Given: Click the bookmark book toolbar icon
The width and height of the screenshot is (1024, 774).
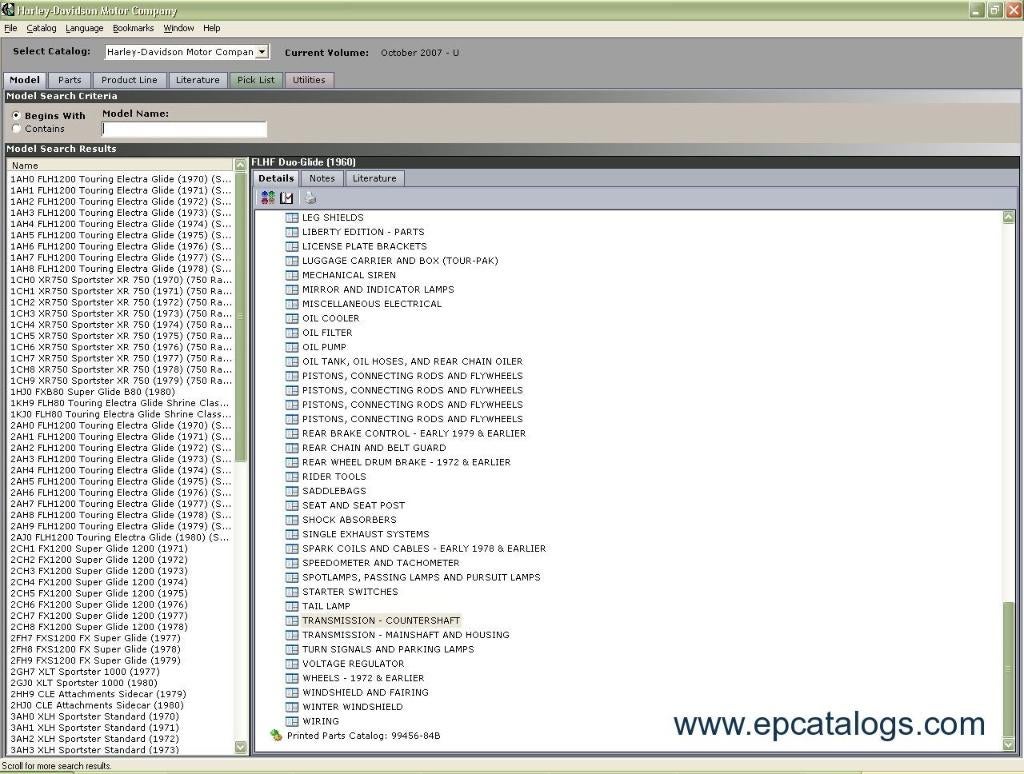Looking at the screenshot, I should coord(286,198).
